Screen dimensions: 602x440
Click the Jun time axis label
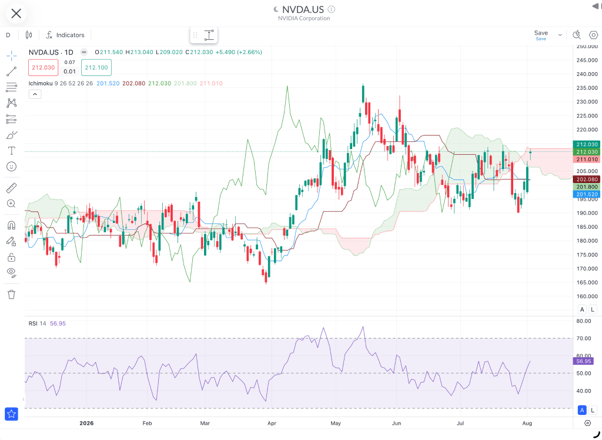(396, 423)
